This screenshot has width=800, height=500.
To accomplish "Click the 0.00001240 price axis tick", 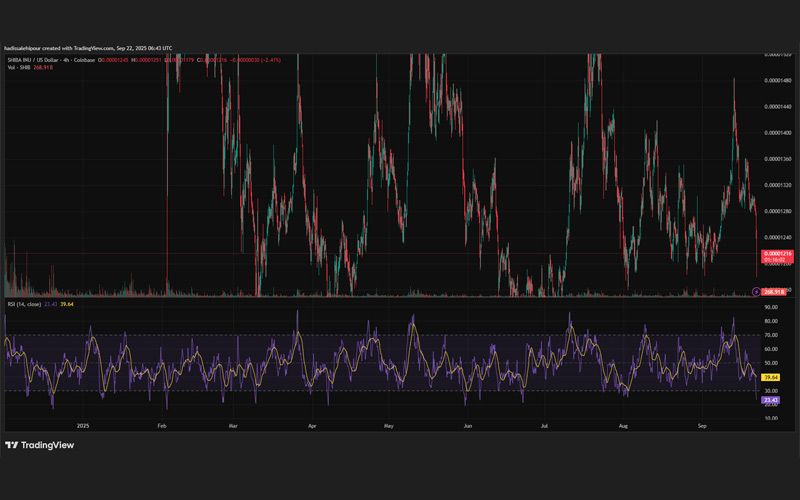I will [x=778, y=237].
